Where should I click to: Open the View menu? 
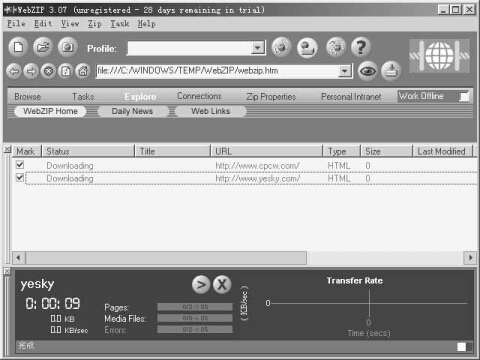[70, 24]
